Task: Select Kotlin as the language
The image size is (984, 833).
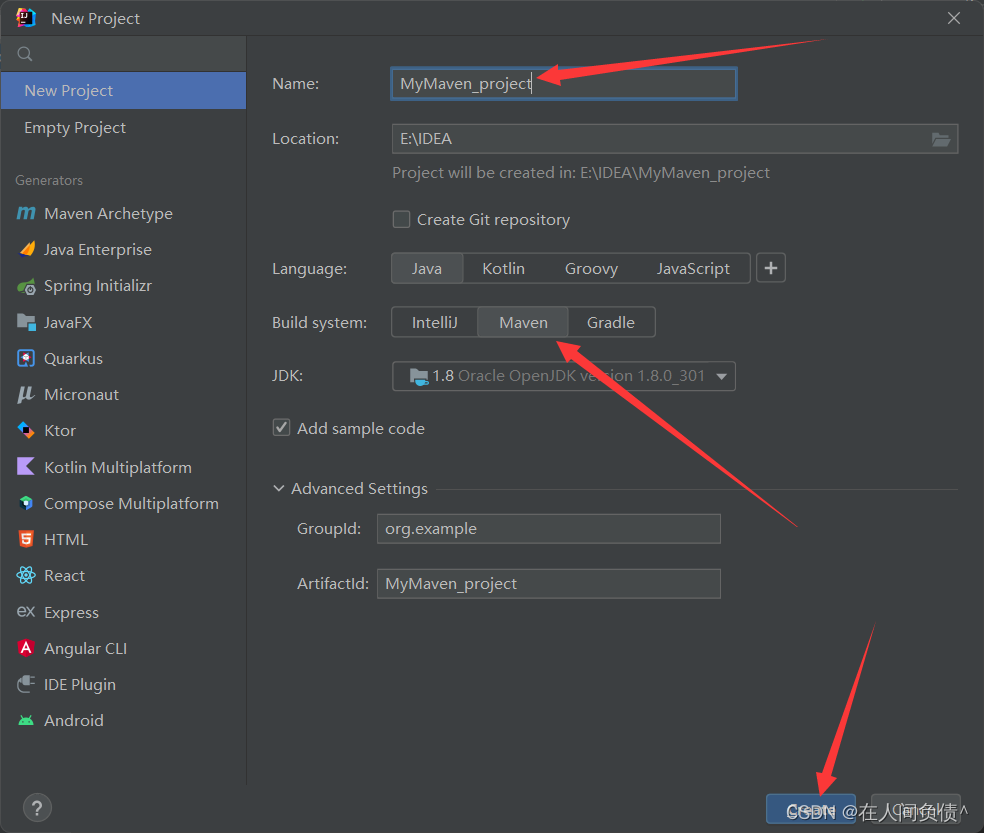Action: [x=503, y=269]
